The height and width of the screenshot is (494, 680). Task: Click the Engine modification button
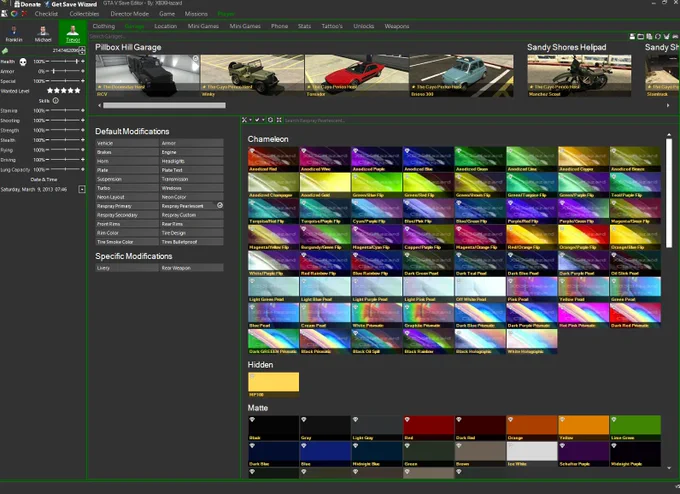(x=192, y=152)
